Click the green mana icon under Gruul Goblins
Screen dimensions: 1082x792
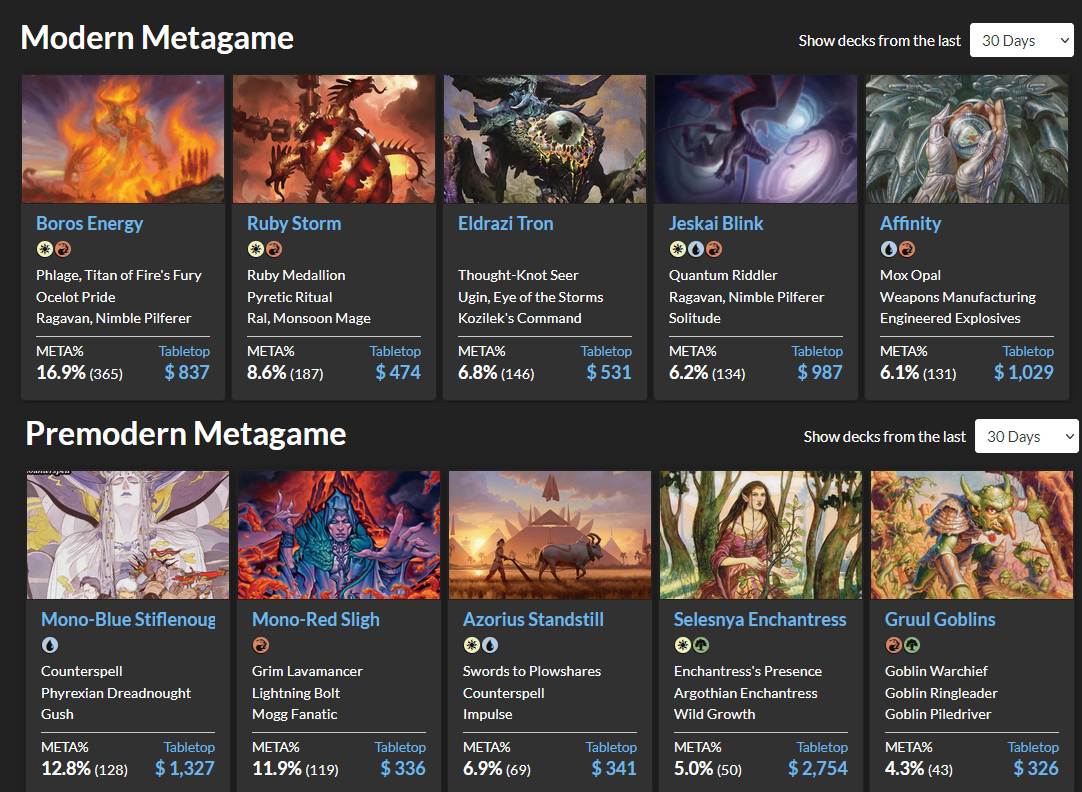[x=912, y=645]
